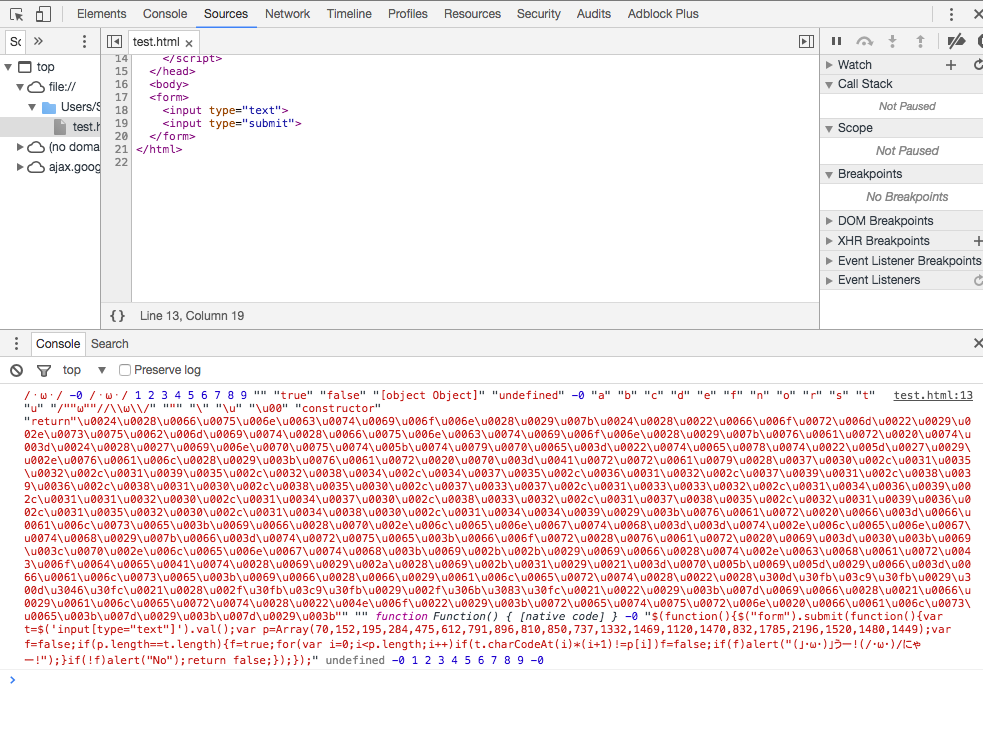The image size is (983, 732).
Task: Close the console drawer
Action: pos(977,343)
